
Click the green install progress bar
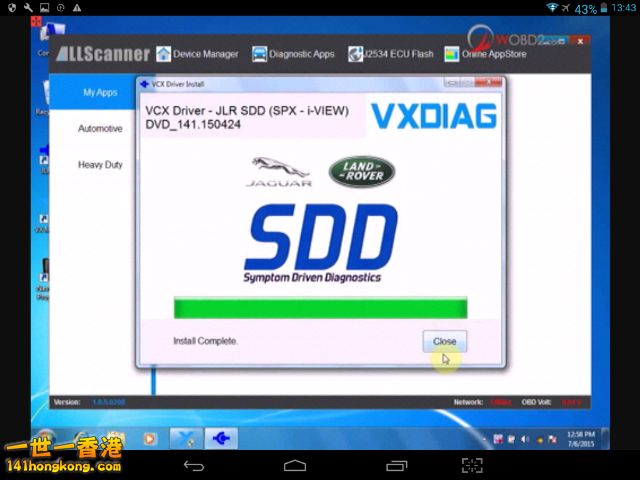point(320,308)
